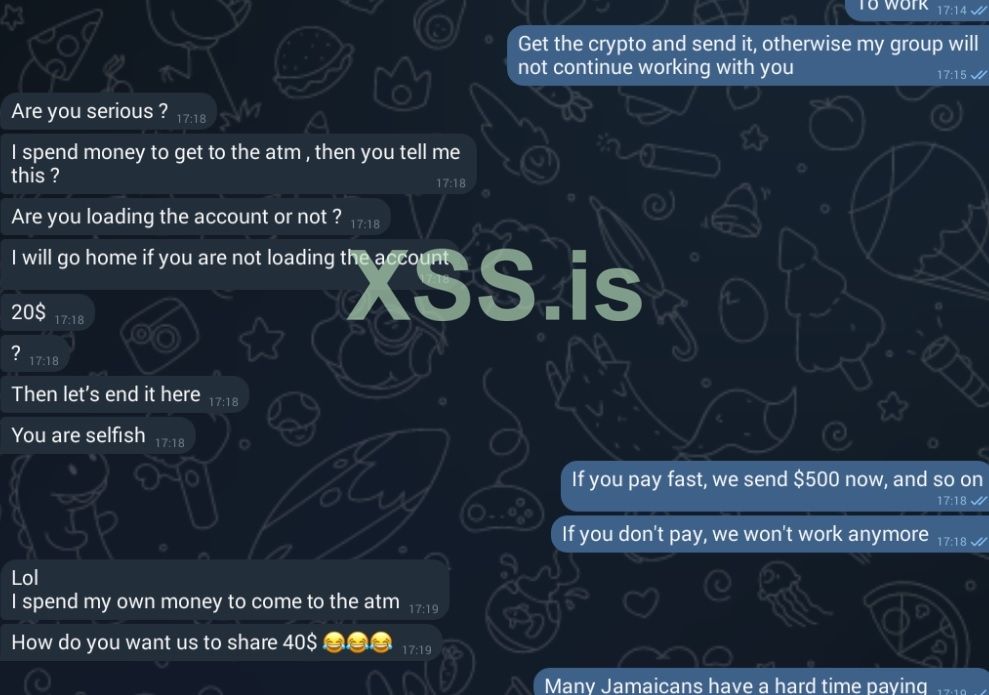Click the 'Lol I spend my own money' message

[x=225, y=590]
